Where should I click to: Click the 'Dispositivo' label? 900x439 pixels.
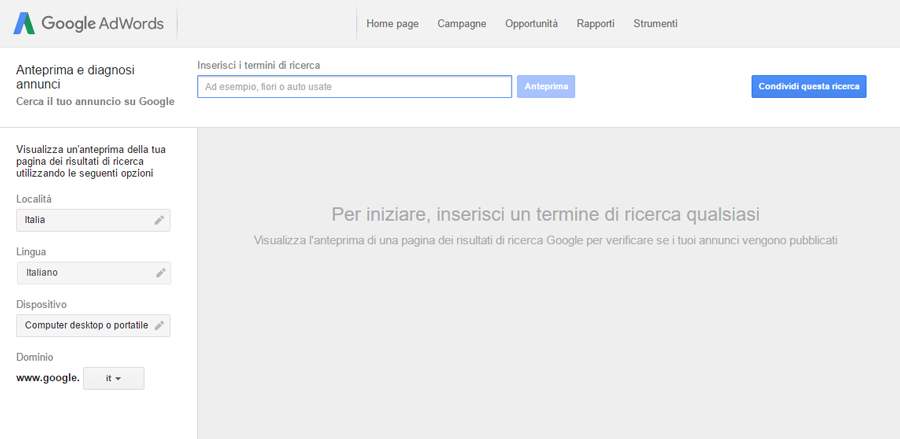click(41, 304)
